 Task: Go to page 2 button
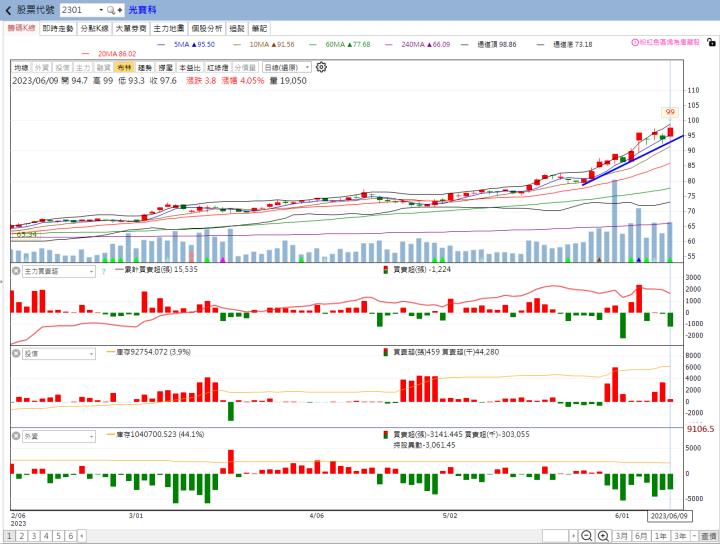coord(22,536)
